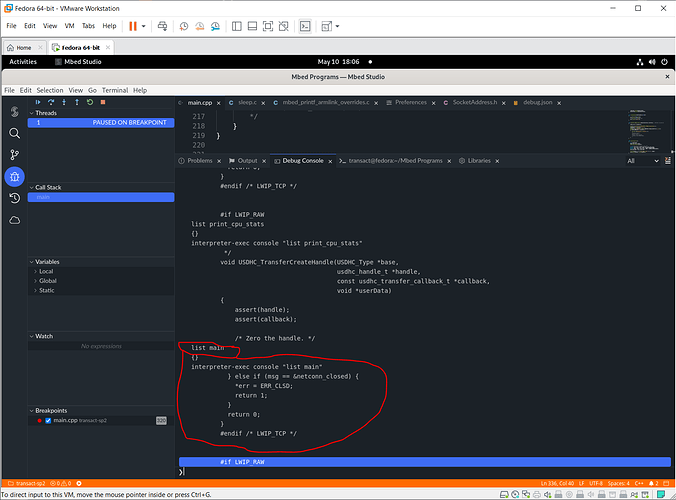Collapse the Threads section

(x=31, y=113)
